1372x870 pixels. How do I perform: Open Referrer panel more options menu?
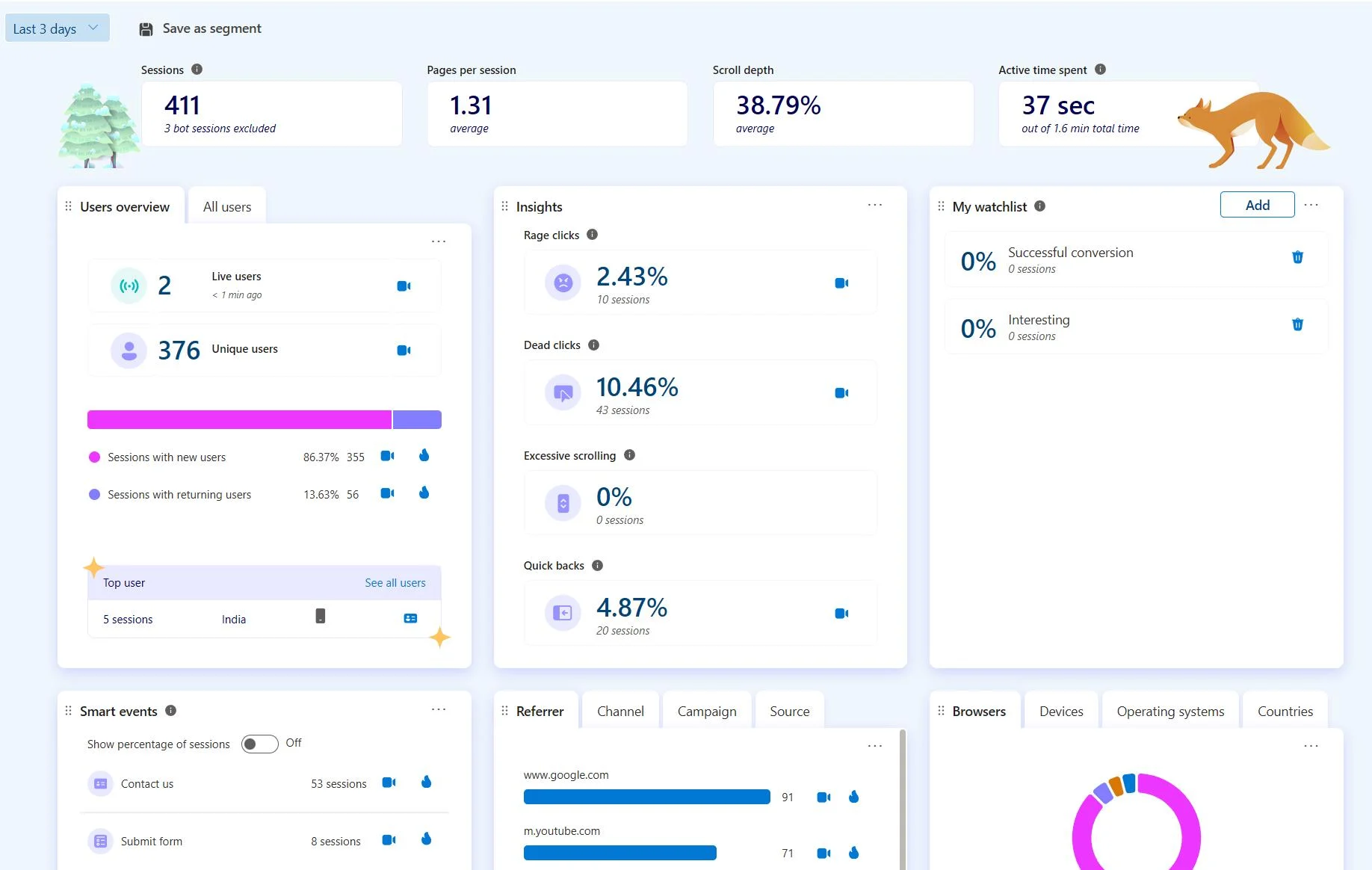(x=875, y=746)
